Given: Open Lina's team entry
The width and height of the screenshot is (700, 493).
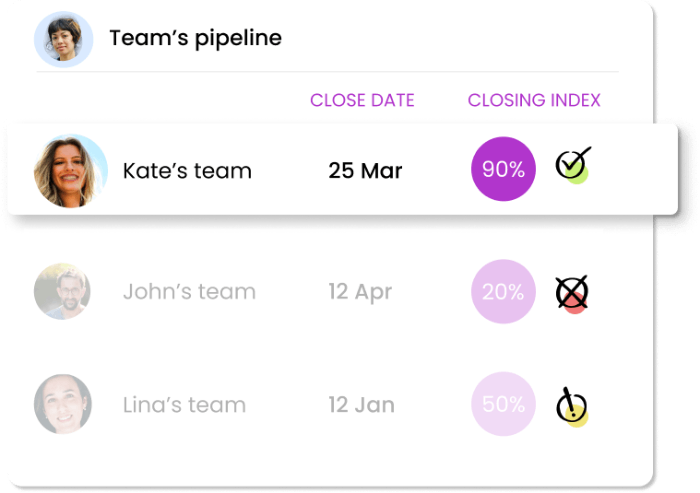Looking at the screenshot, I should (184, 405).
